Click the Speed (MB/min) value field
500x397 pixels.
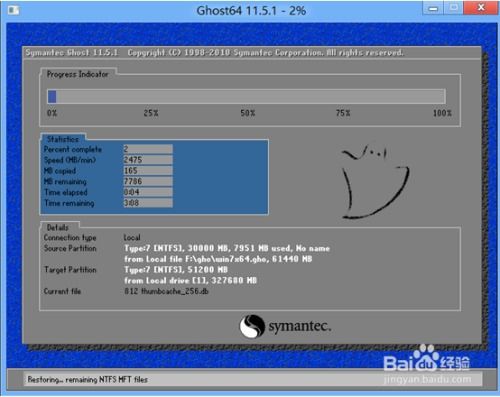coord(148,160)
